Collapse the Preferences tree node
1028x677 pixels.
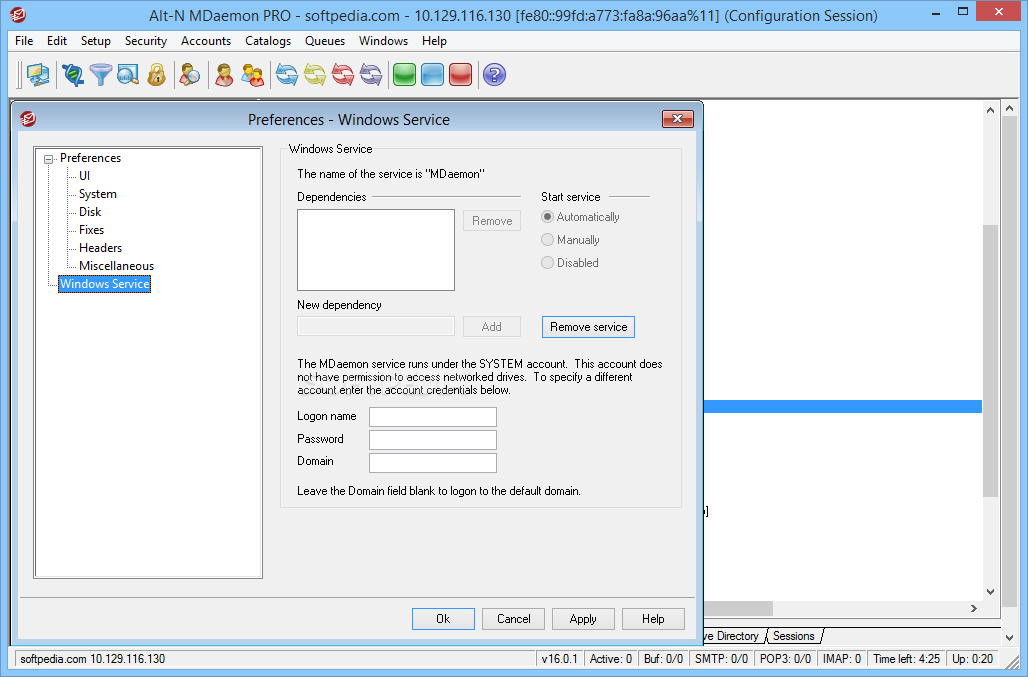[x=48, y=159]
